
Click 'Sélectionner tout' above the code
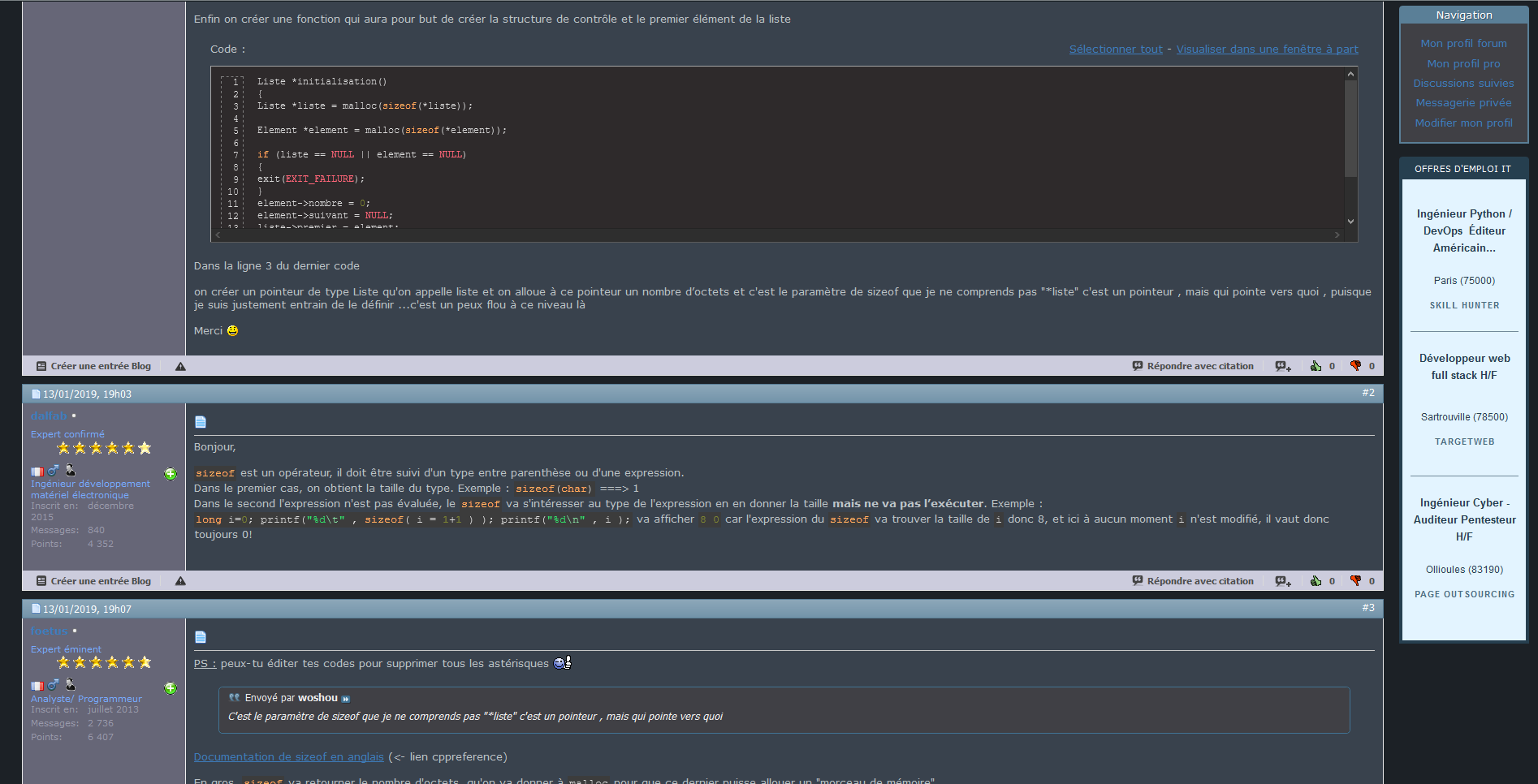coord(1116,50)
